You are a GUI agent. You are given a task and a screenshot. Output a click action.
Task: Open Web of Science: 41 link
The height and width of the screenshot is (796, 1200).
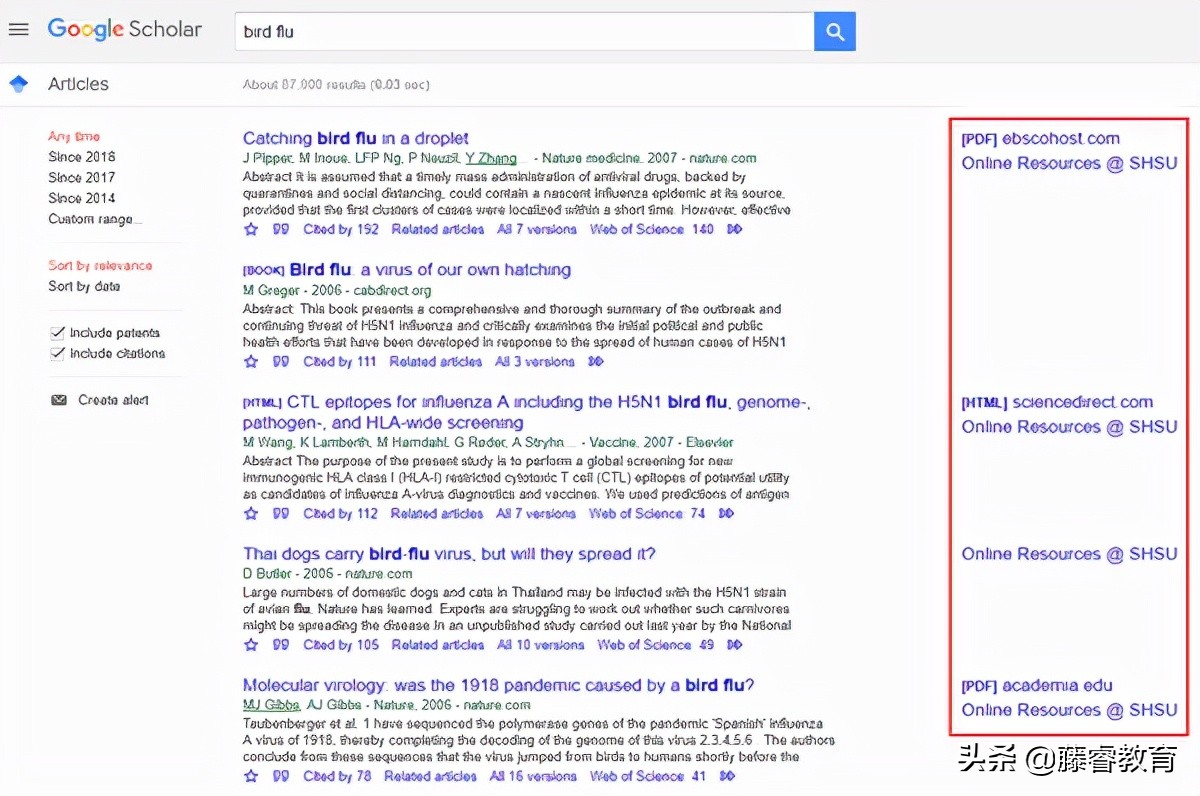648,776
